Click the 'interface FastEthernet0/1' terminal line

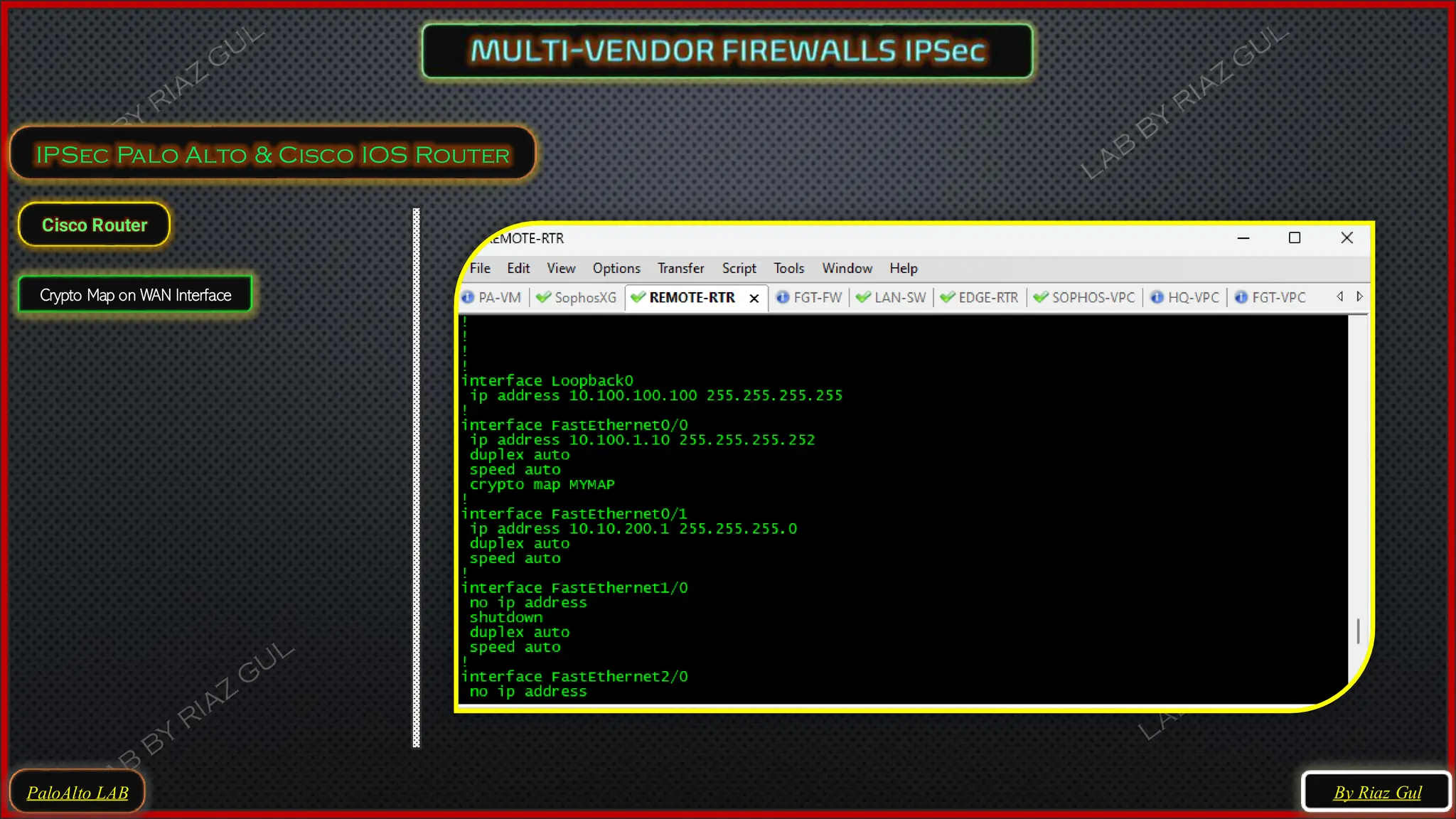tap(574, 514)
